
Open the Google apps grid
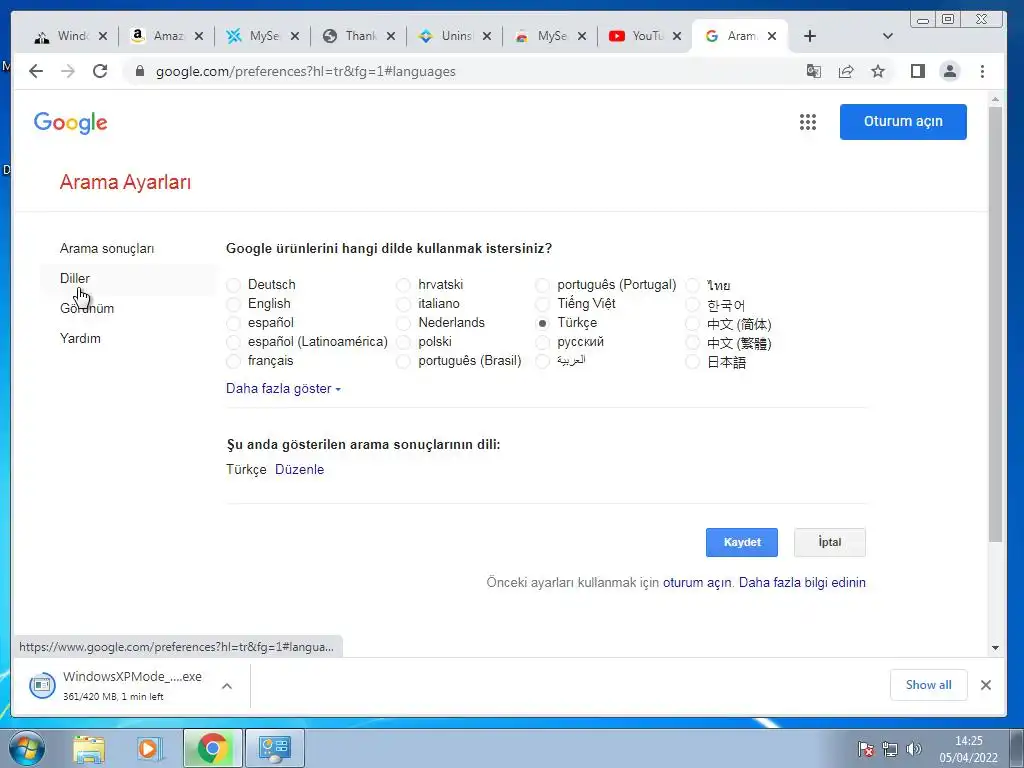(808, 122)
